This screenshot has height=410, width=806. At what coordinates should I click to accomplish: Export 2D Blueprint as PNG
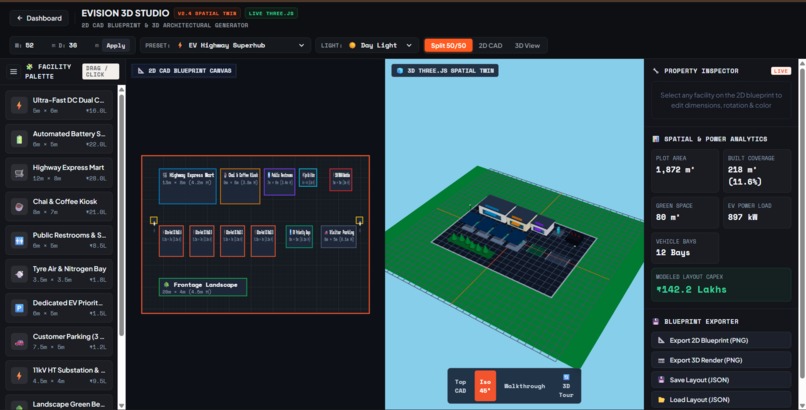click(x=721, y=341)
